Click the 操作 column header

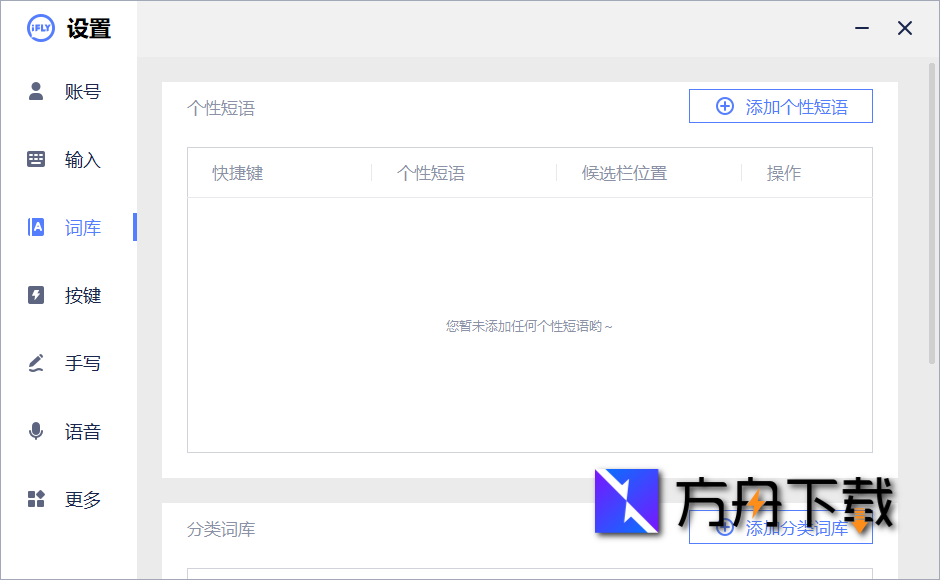point(785,172)
